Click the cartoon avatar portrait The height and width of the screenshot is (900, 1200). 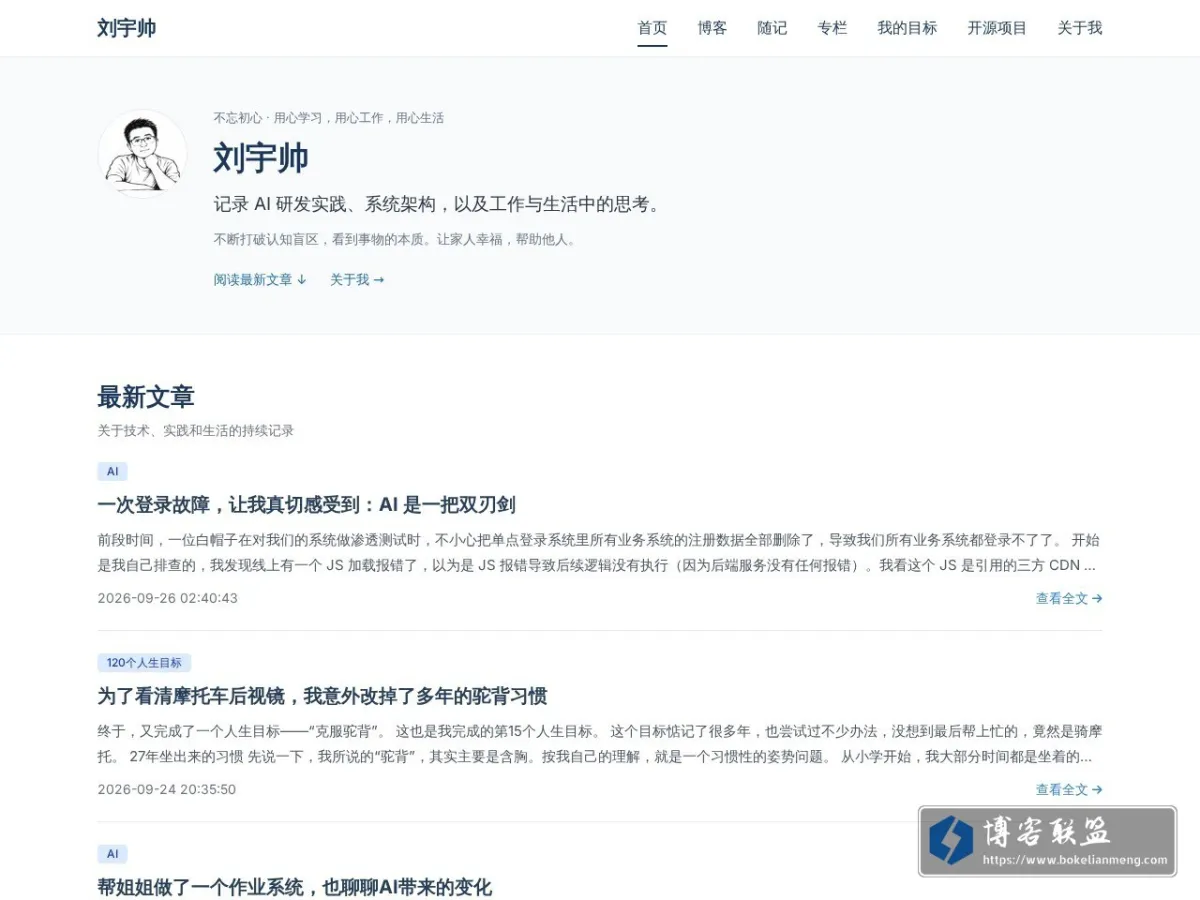pos(142,153)
